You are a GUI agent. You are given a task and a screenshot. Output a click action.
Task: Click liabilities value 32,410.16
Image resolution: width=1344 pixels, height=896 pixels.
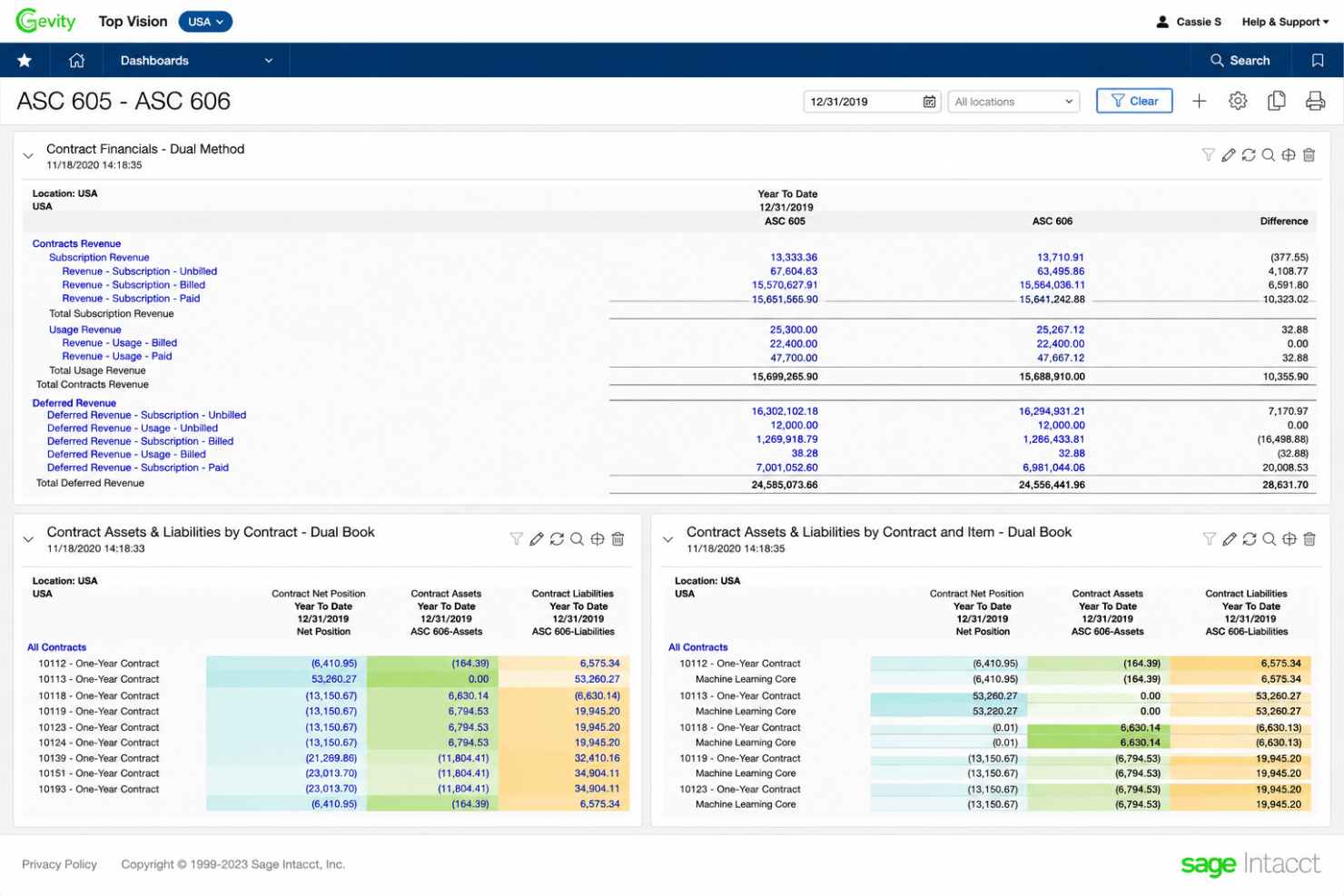(597, 758)
